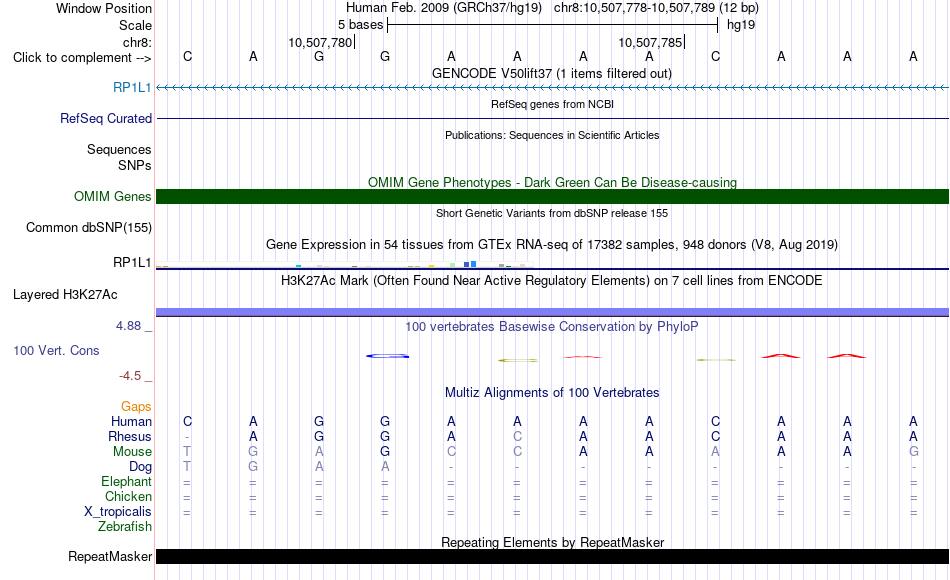
Task: Select the Elephant species row label
Action: [126, 481]
